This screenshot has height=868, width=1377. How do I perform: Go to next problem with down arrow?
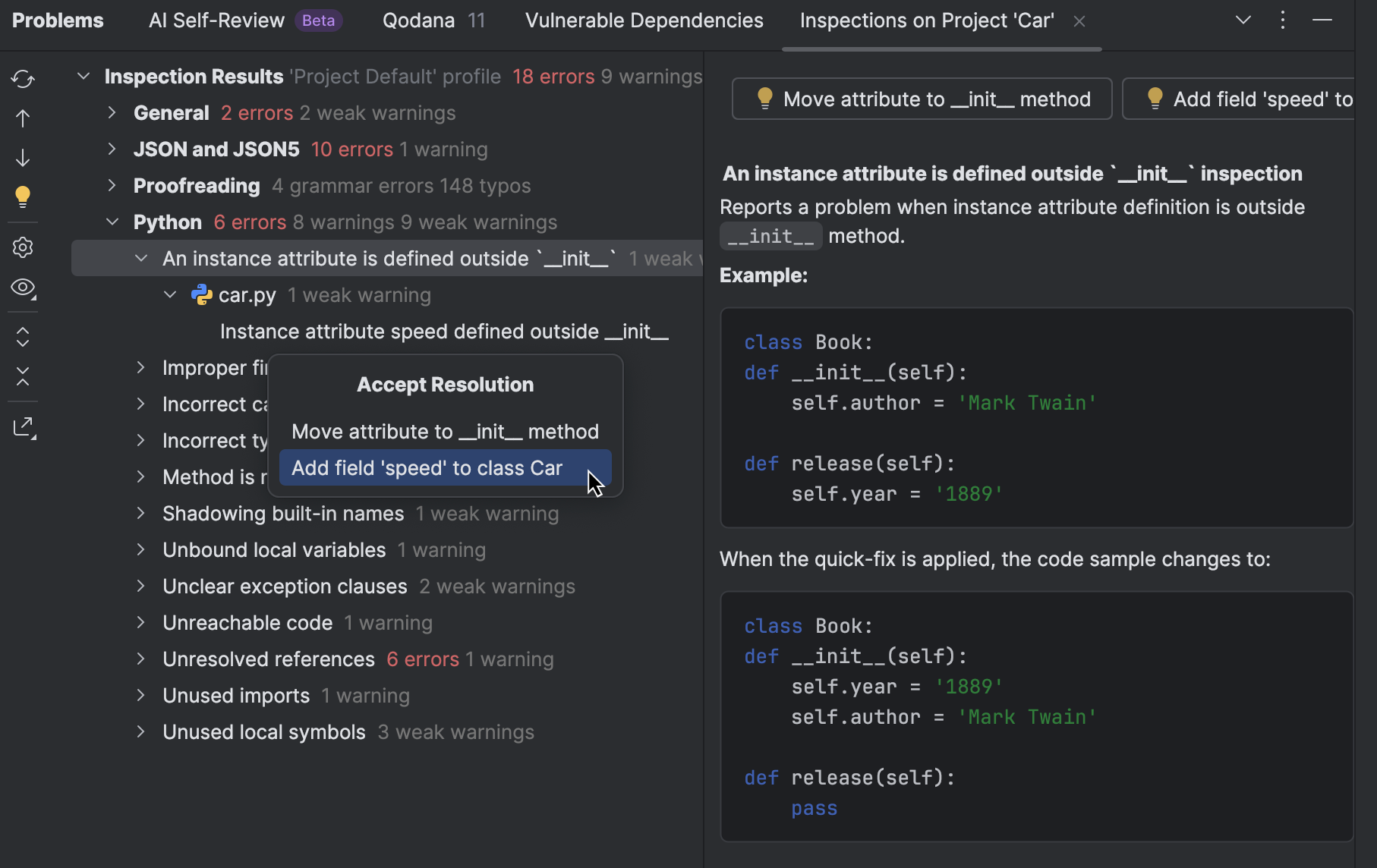coord(23,158)
